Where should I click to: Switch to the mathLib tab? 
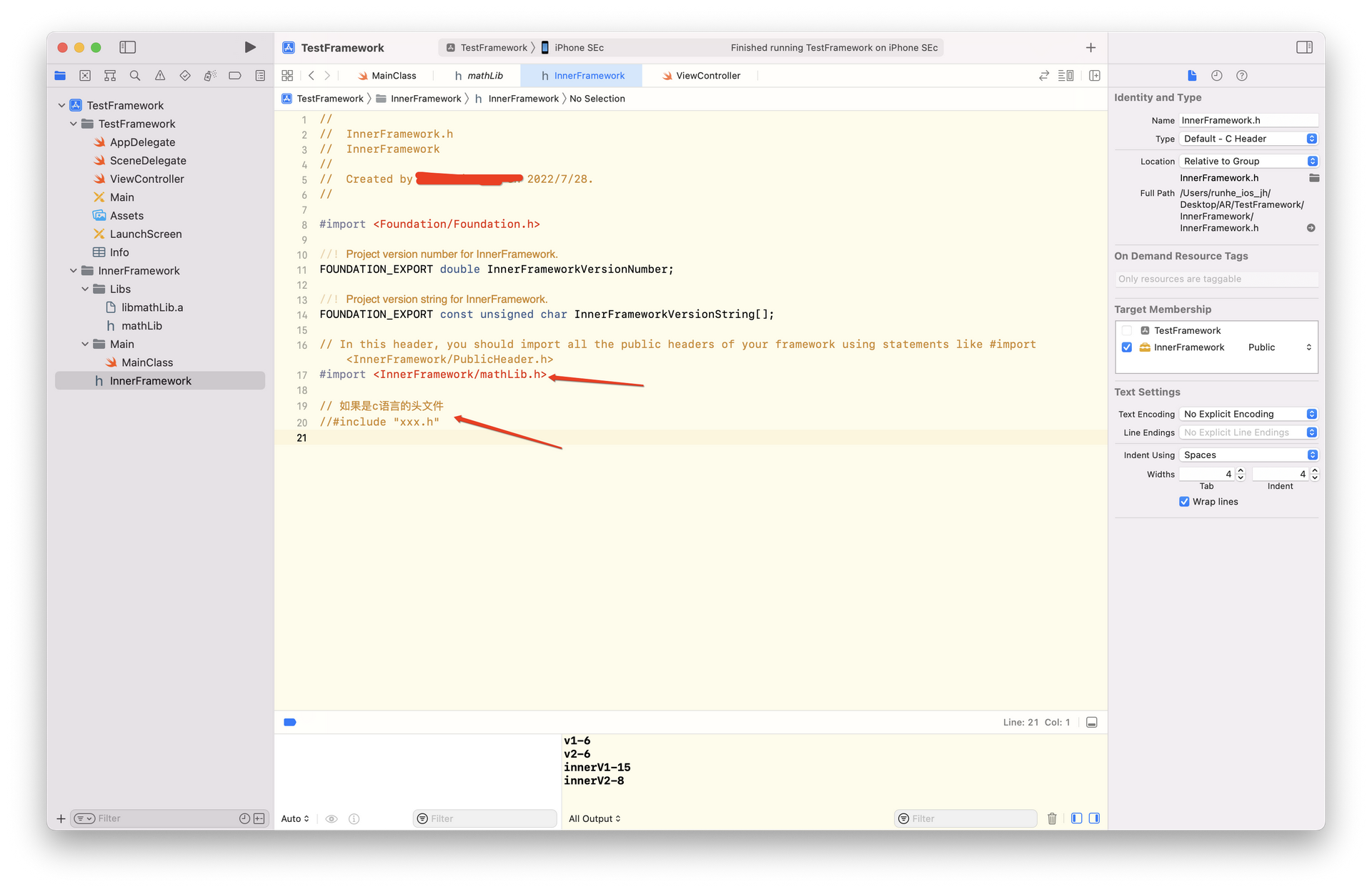(479, 76)
